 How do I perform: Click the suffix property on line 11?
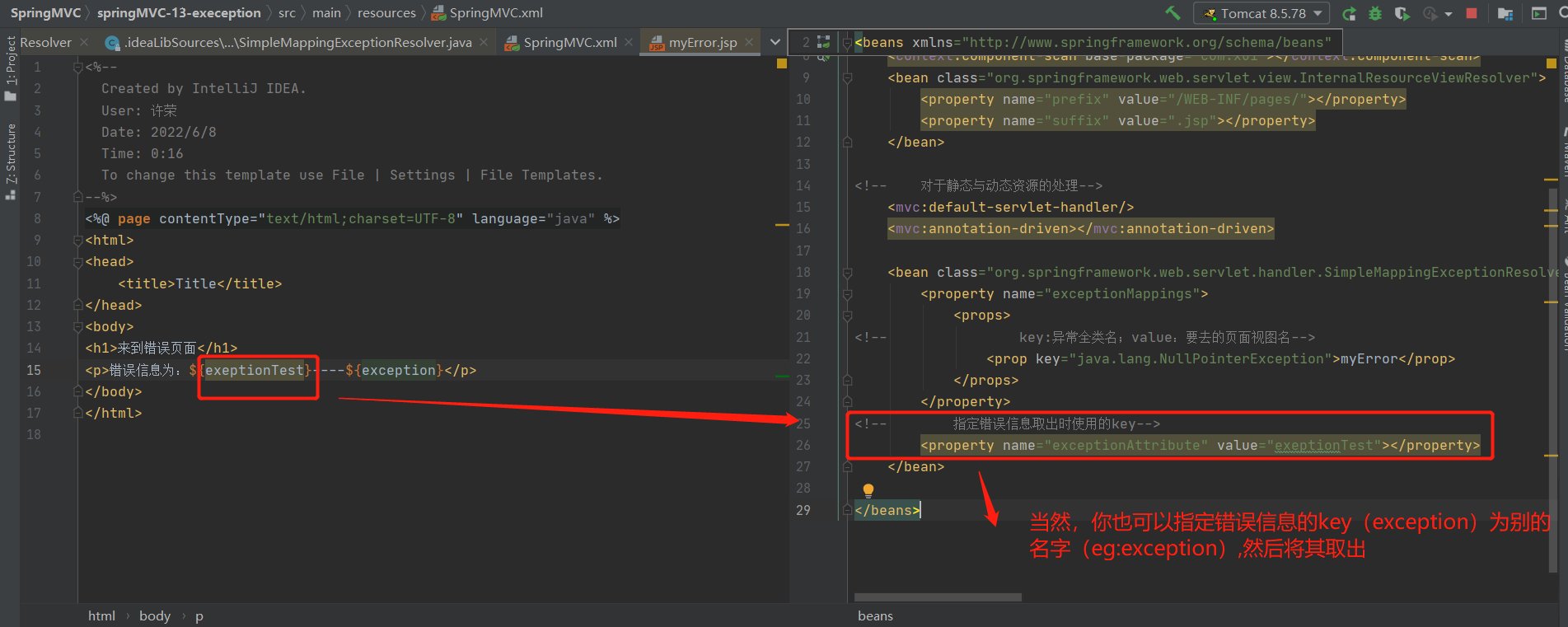pos(1117,120)
